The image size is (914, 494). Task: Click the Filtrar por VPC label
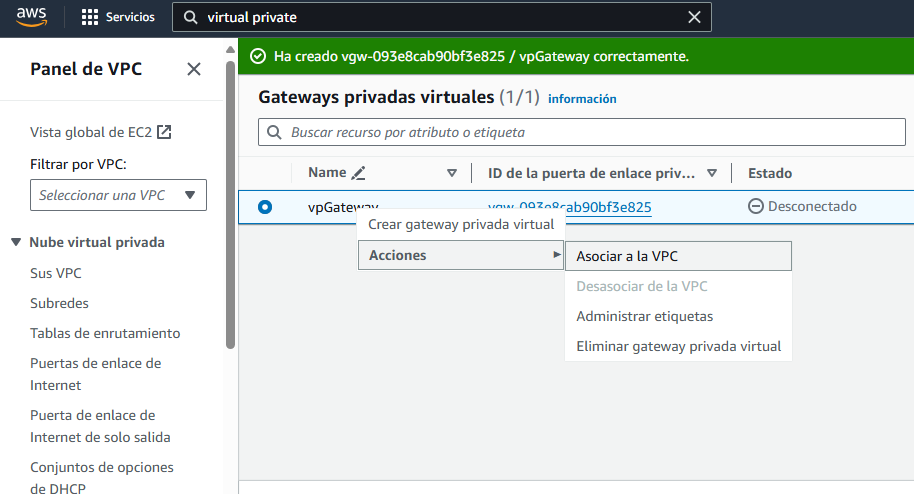[78, 164]
